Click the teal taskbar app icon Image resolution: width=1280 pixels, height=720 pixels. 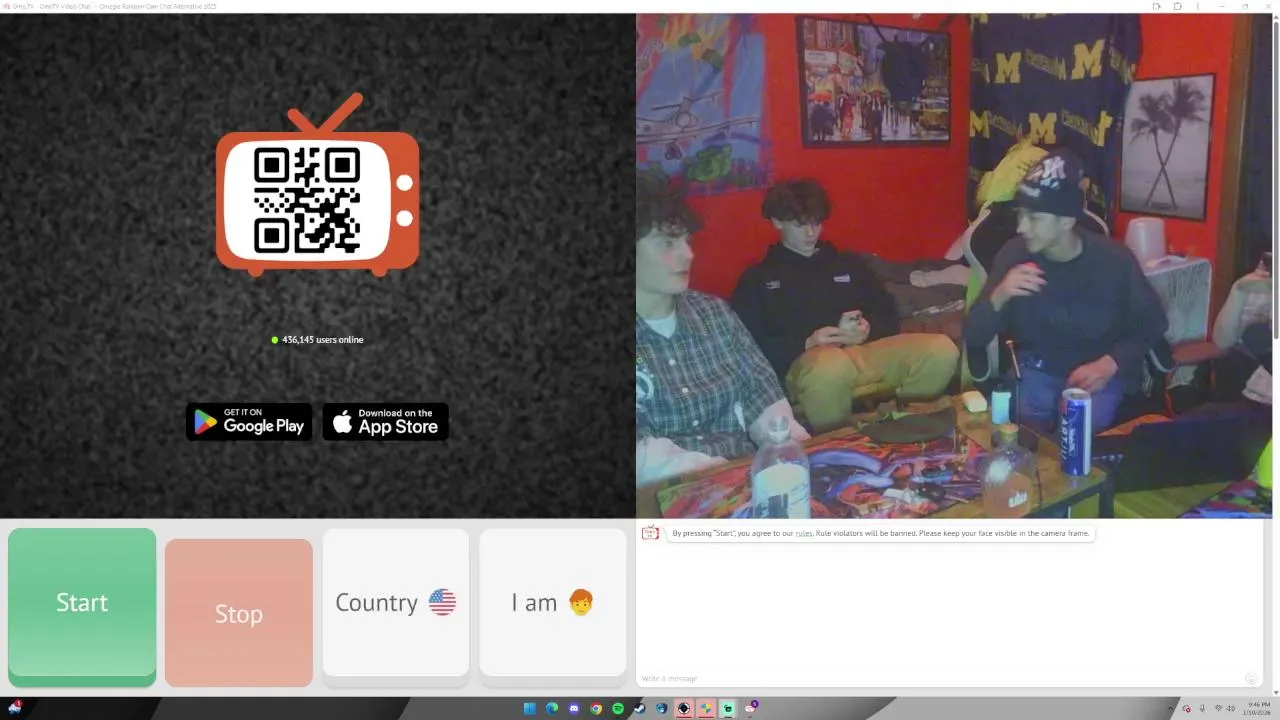click(x=728, y=709)
